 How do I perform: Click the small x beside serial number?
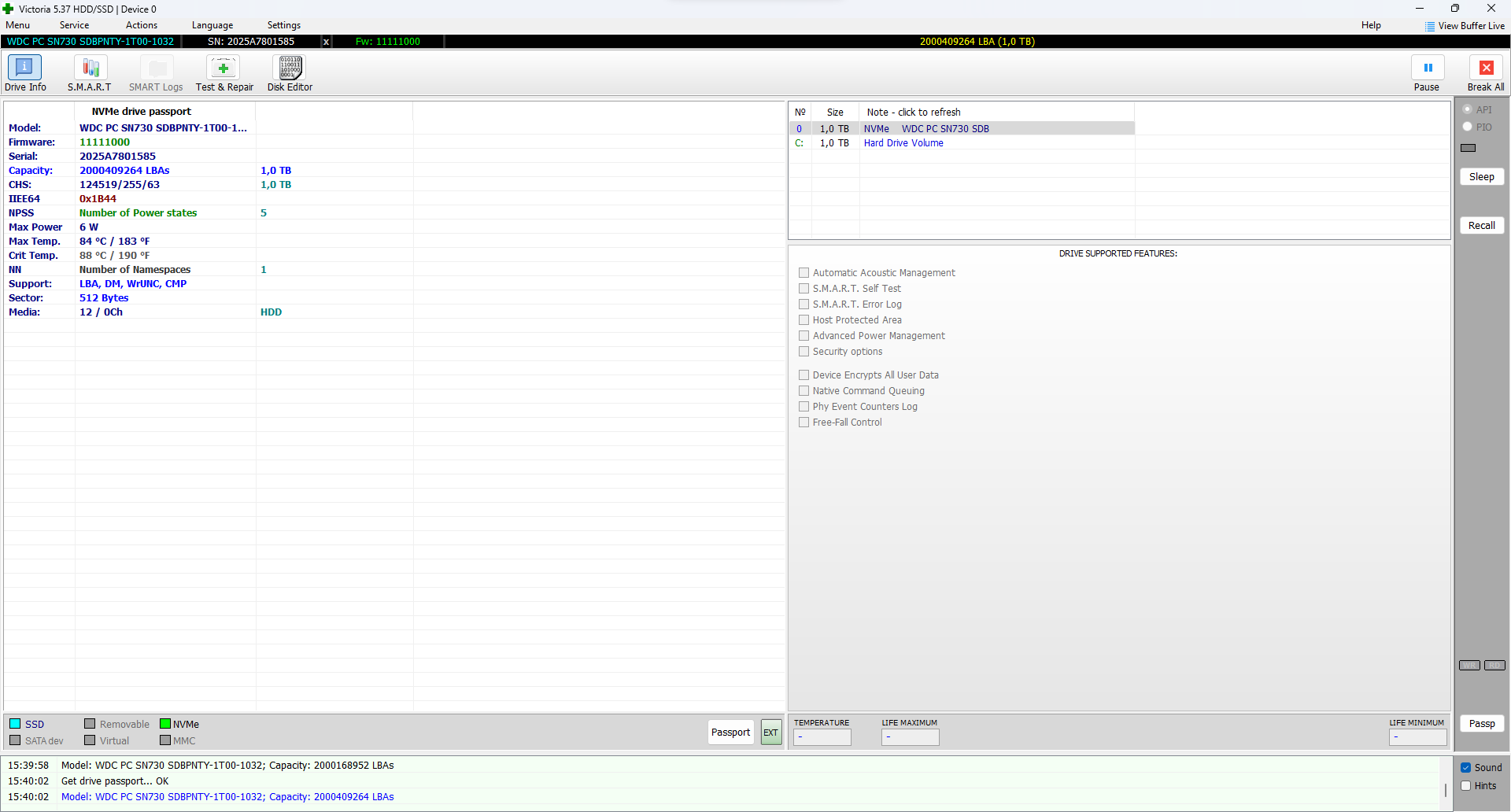pos(326,42)
